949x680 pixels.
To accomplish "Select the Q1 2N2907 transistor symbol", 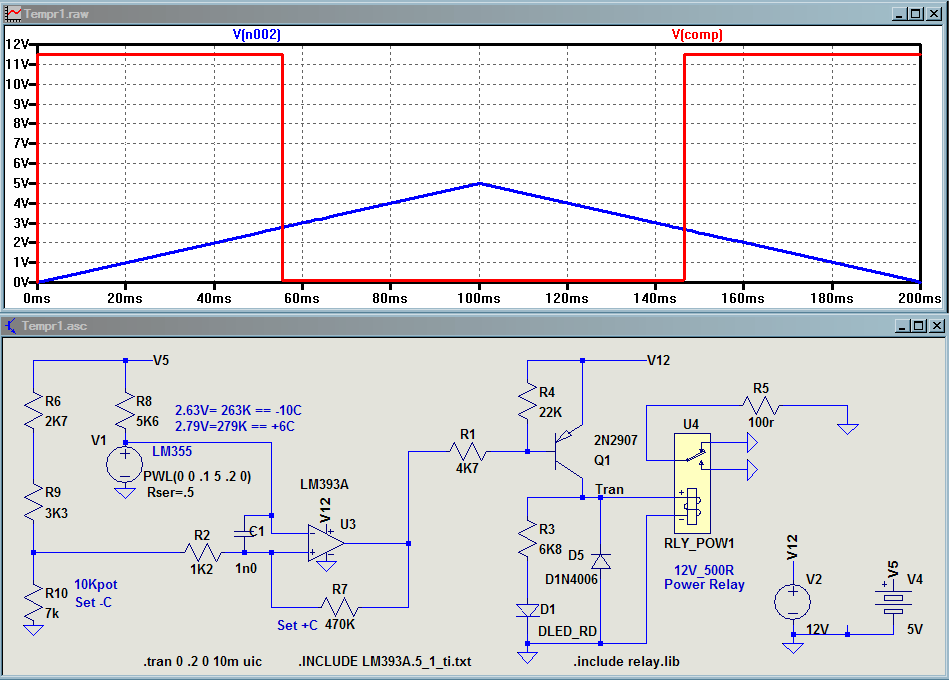I will click(569, 453).
